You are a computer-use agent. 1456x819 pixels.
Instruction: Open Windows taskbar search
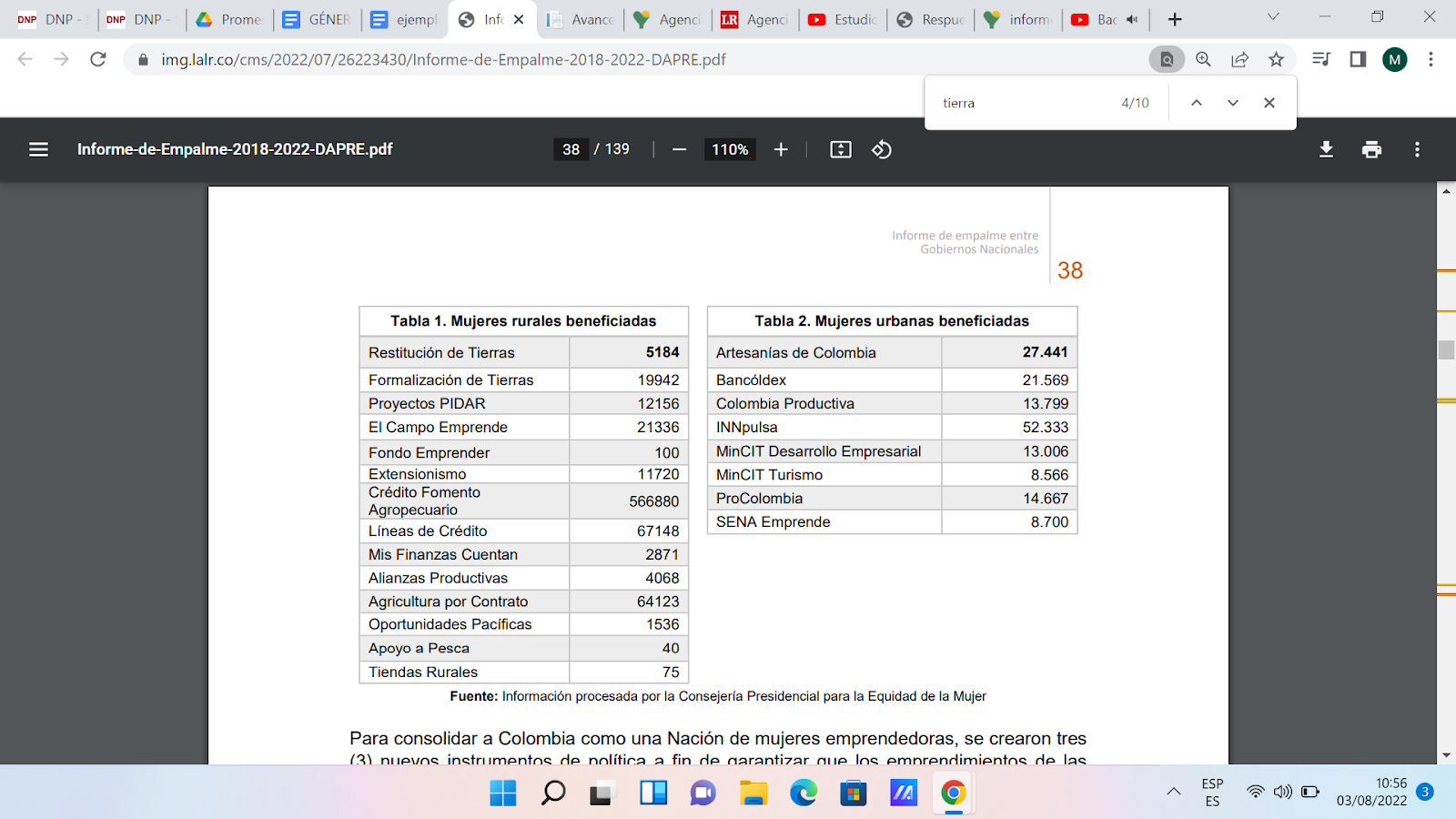(x=552, y=793)
